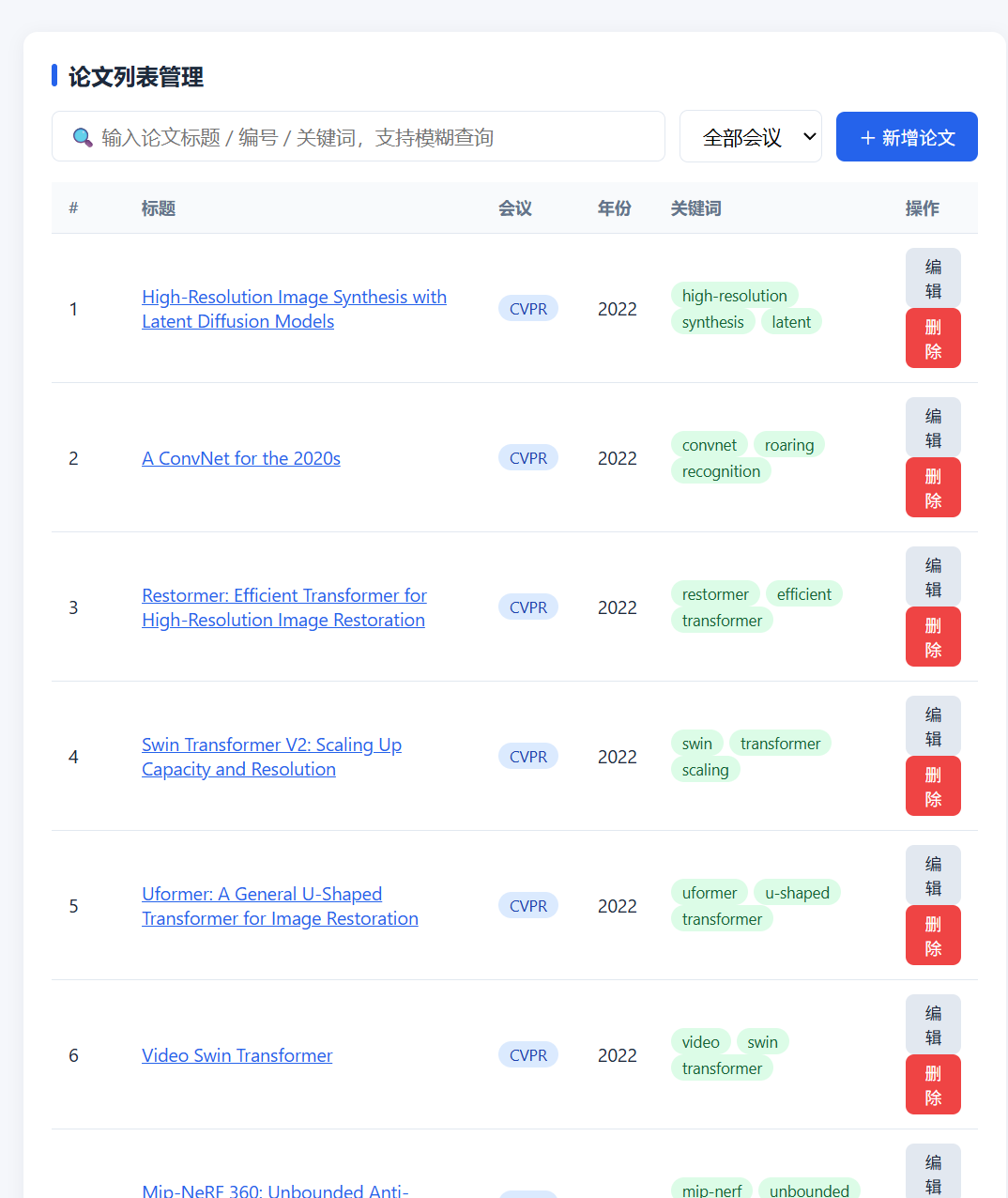Image resolution: width=1008 pixels, height=1198 pixels.
Task: Click the restormer keyword tag
Action: coord(715,594)
